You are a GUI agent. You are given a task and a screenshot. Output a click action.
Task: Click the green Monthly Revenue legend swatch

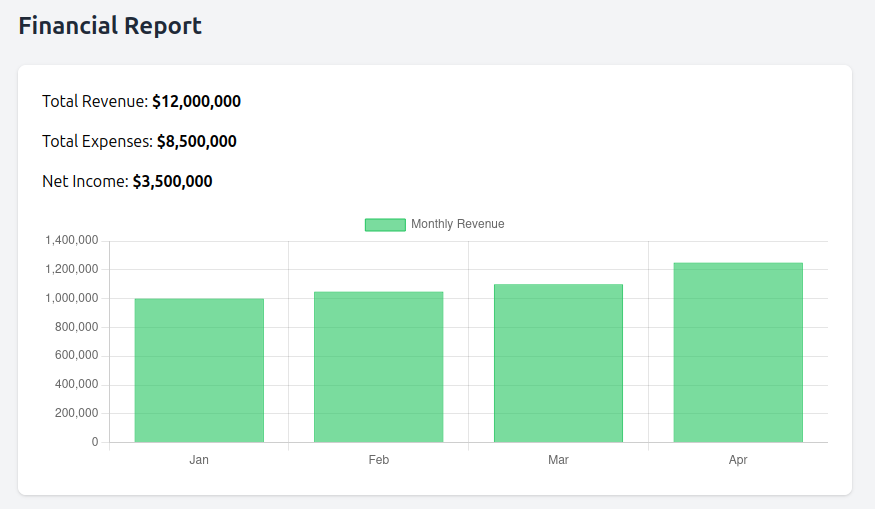[385, 225]
